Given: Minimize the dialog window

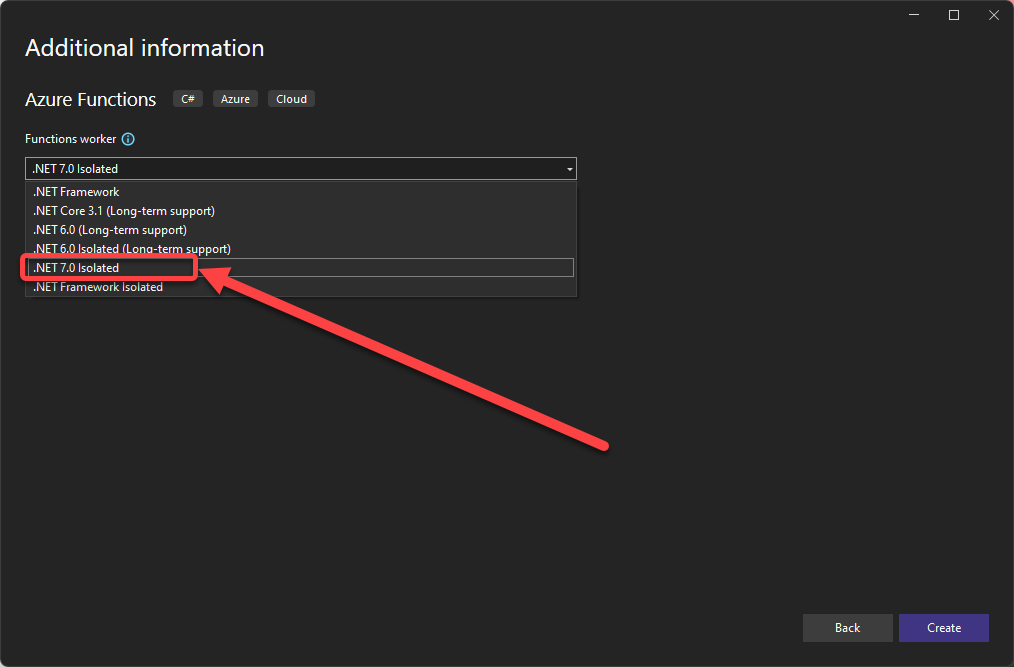Looking at the screenshot, I should pyautogui.click(x=914, y=15).
